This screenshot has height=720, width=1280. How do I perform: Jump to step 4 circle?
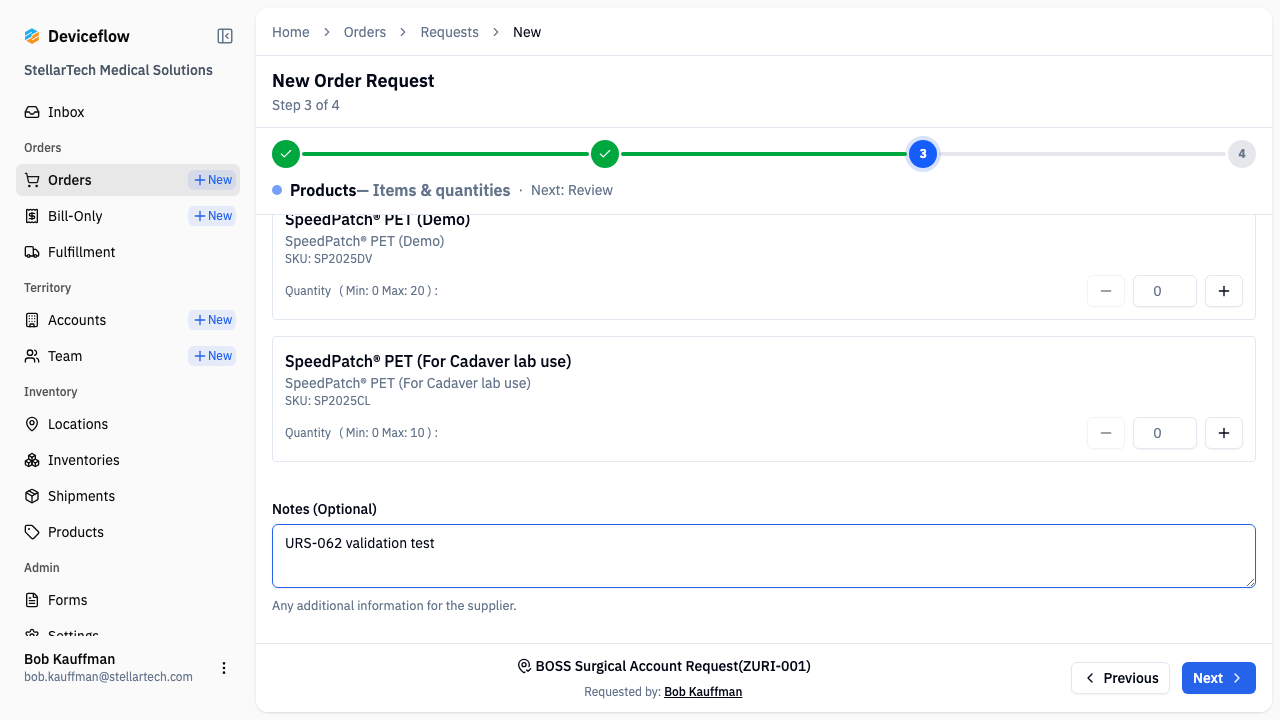1242,154
